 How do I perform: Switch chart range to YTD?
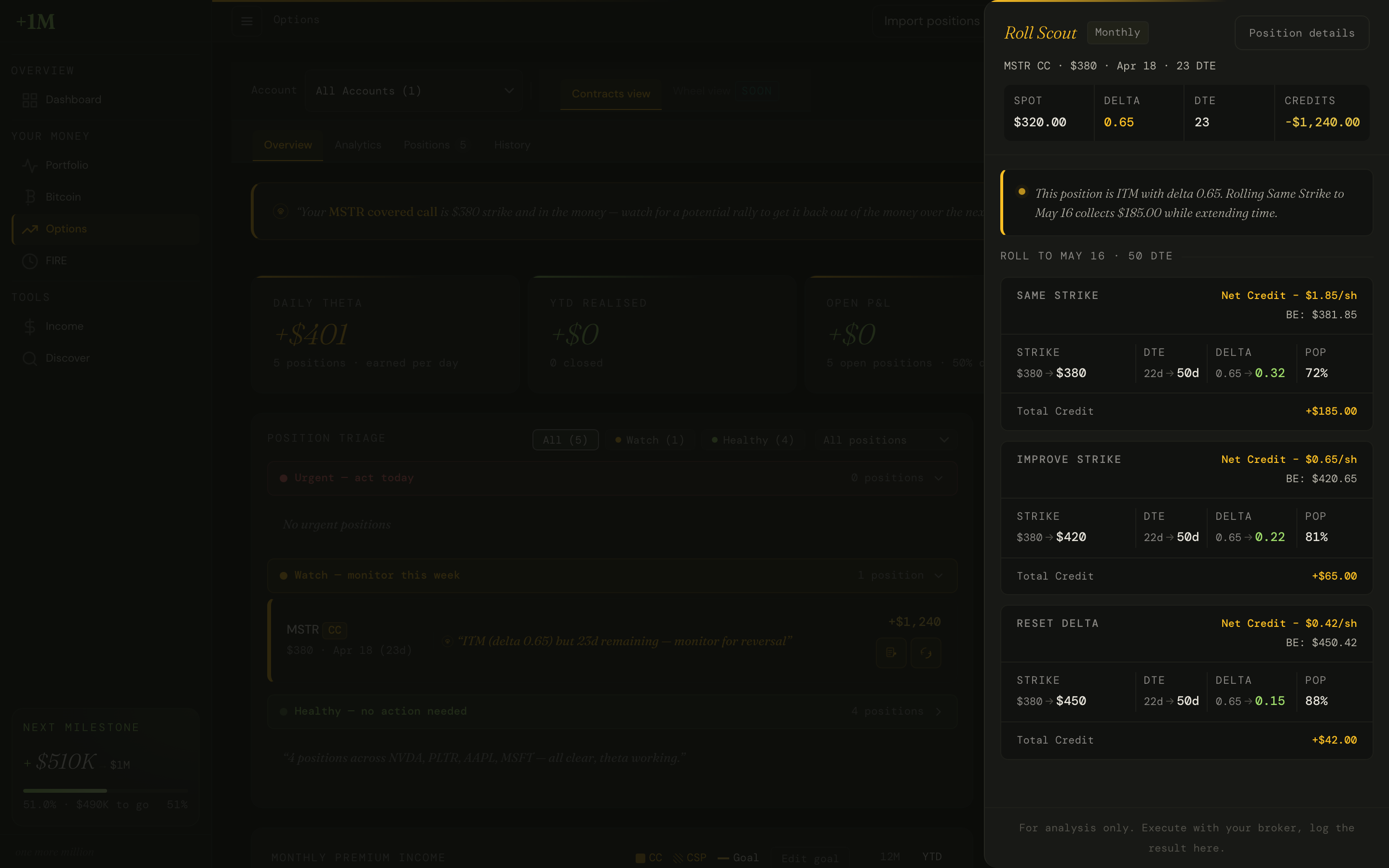pos(932,857)
